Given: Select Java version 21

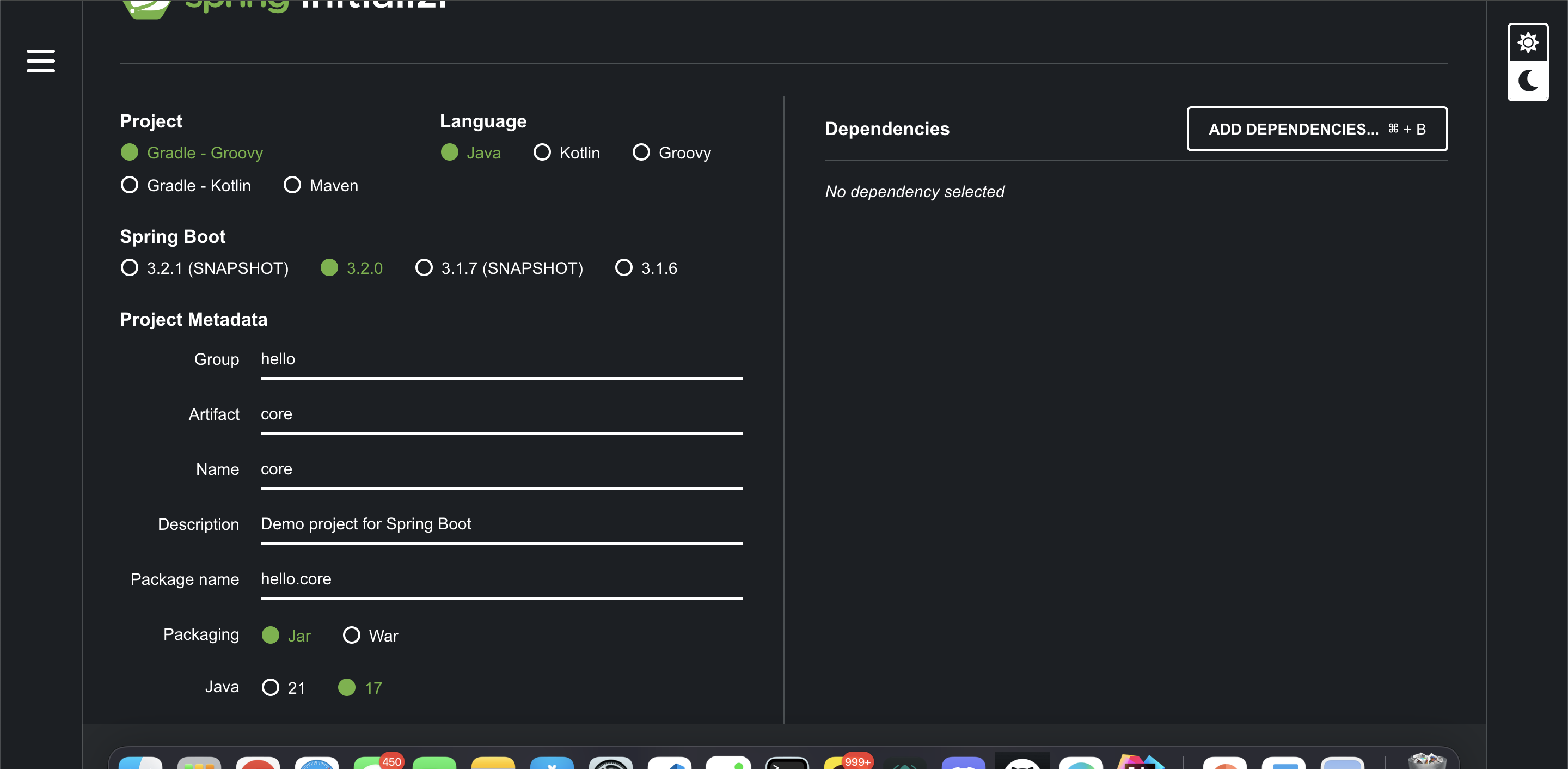Looking at the screenshot, I should click(x=283, y=687).
